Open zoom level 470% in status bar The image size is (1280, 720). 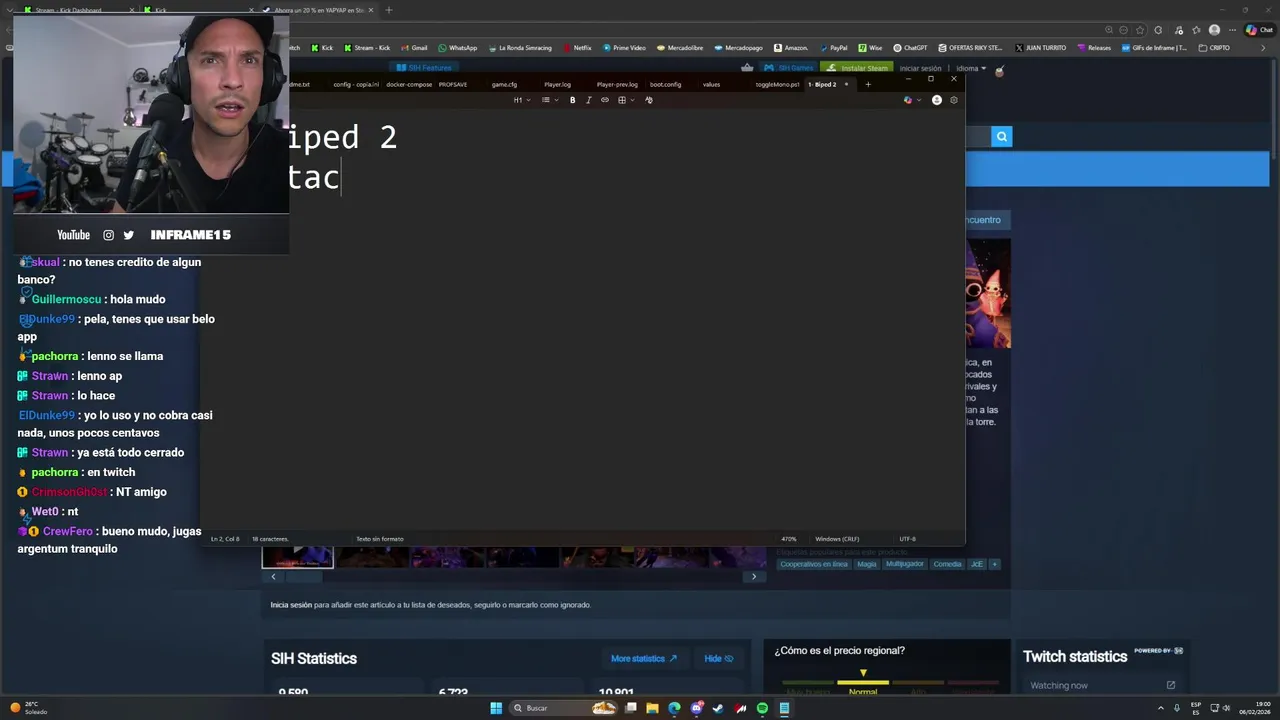click(789, 539)
